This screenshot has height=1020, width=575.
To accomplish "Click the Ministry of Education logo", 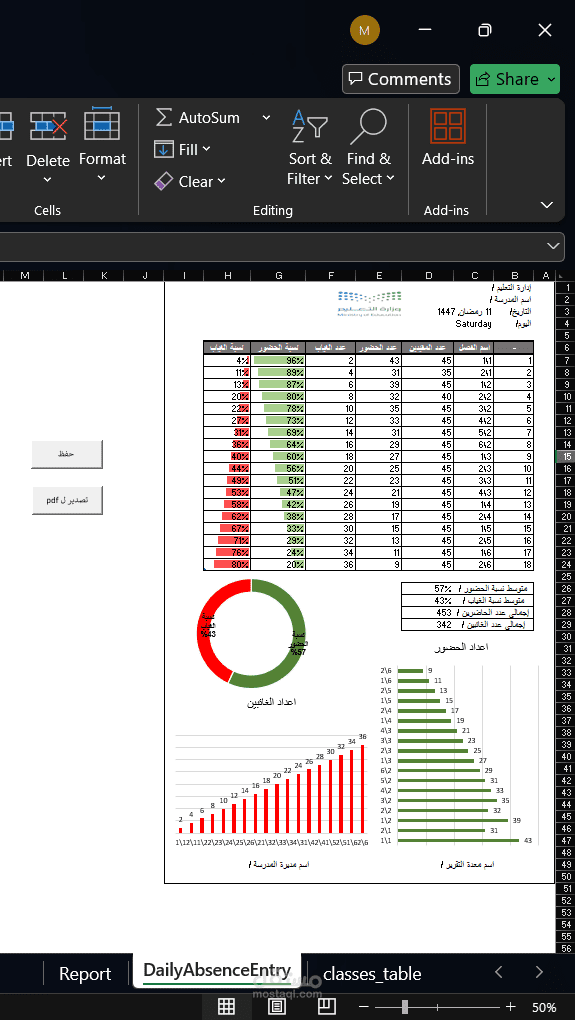I will tap(369, 304).
